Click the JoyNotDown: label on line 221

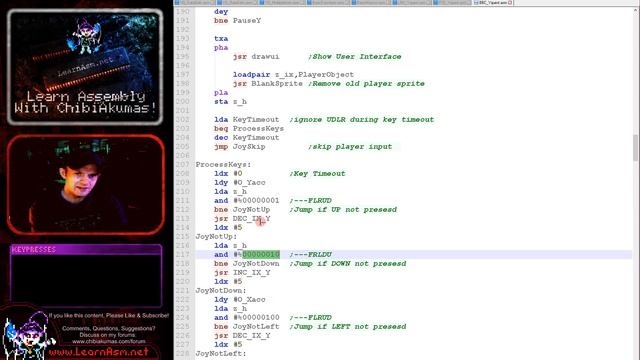click(x=221, y=291)
